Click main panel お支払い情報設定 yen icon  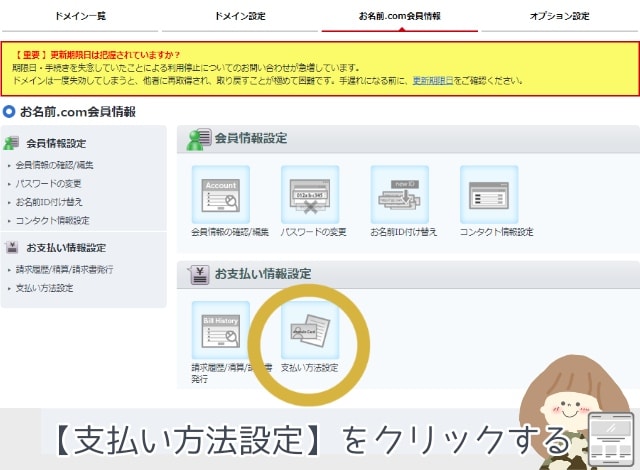pos(199,275)
